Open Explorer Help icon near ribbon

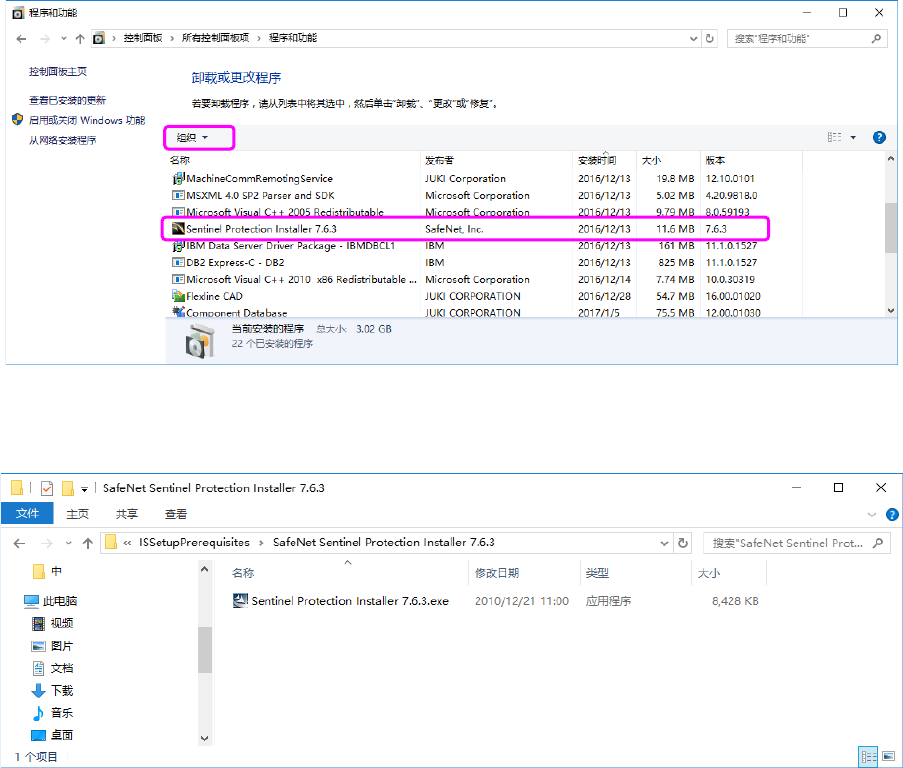pos(891,514)
